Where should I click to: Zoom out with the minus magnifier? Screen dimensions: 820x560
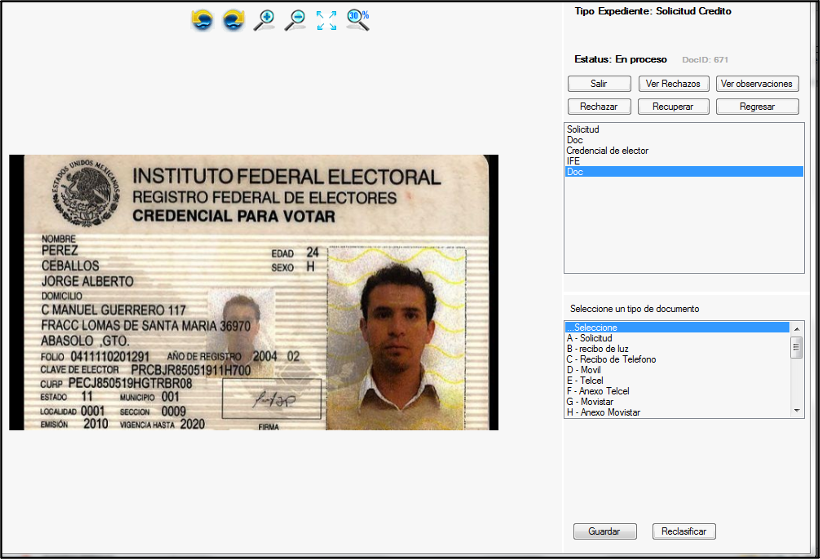[295, 19]
